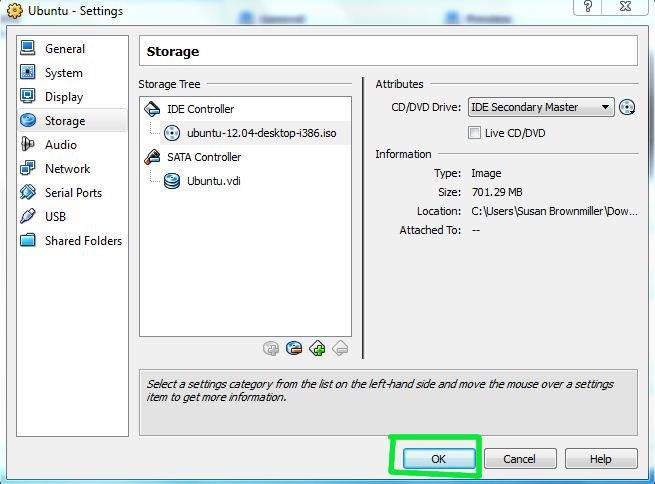
Task: Select the SATA Controller in storage tree
Action: click(204, 157)
